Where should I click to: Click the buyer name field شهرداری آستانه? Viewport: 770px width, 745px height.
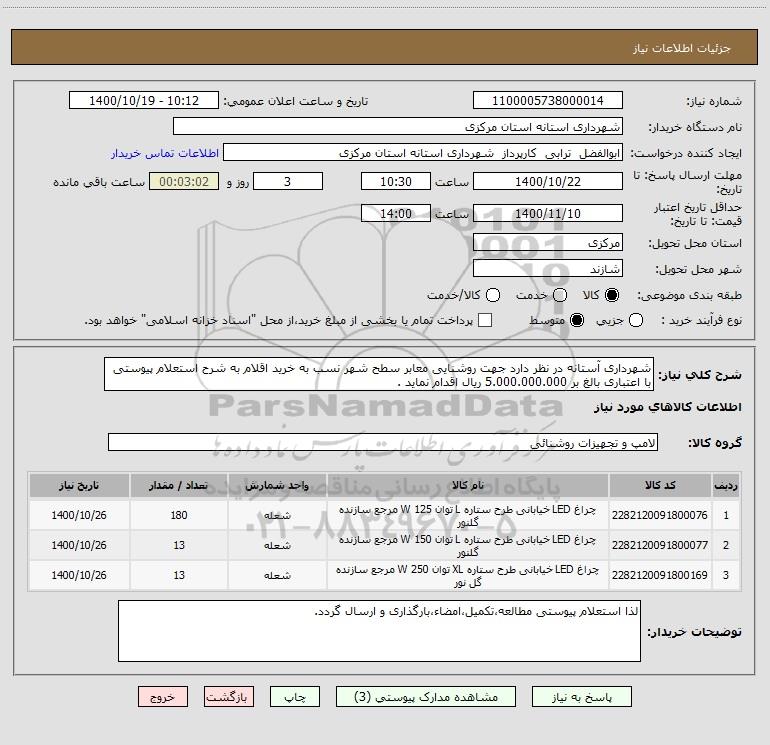[398, 127]
